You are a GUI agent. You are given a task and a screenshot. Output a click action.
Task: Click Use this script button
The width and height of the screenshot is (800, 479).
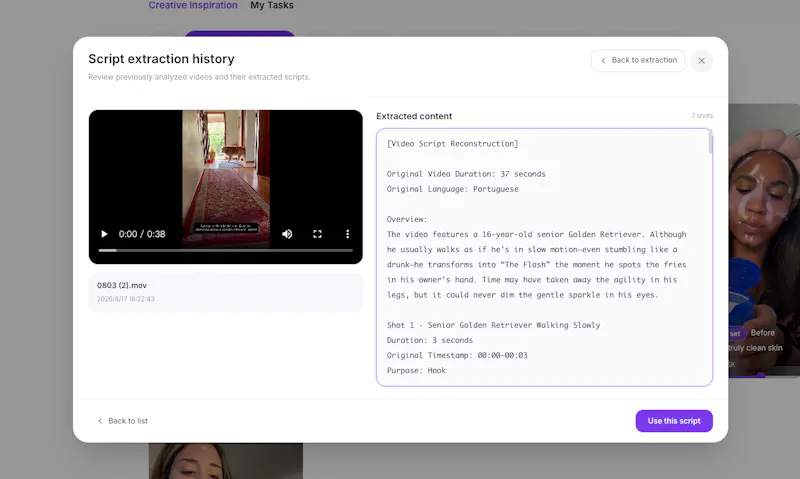pos(674,421)
